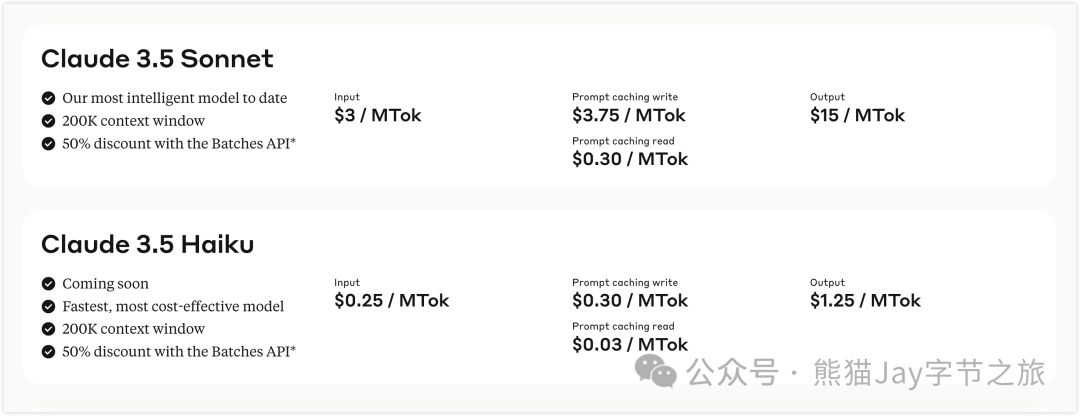
Task: Select the Claude 3.5 Sonnet heading
Action: pos(157,59)
